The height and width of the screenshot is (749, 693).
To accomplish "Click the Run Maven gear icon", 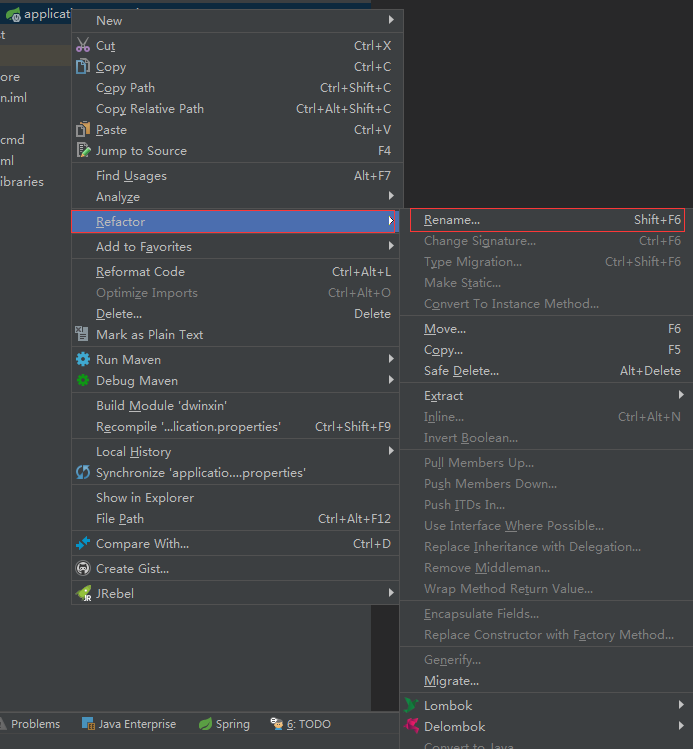I will click(83, 360).
